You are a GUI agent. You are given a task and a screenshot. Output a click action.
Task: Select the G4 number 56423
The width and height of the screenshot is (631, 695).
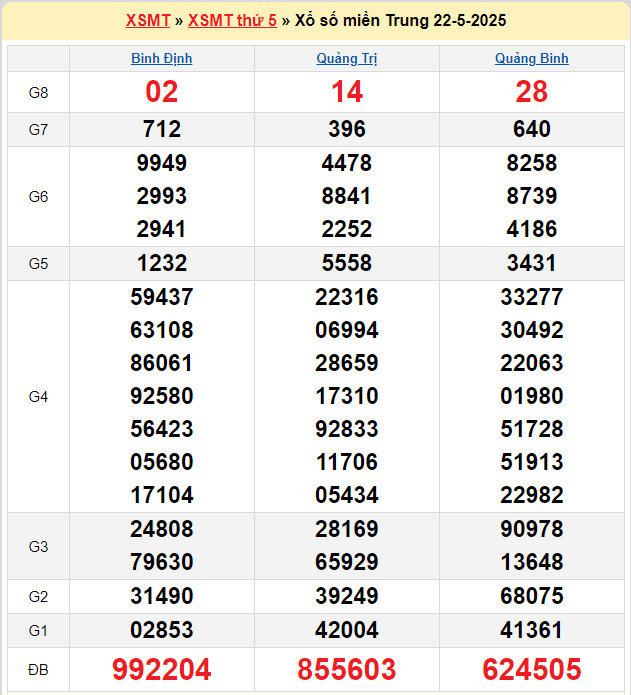[x=162, y=429]
